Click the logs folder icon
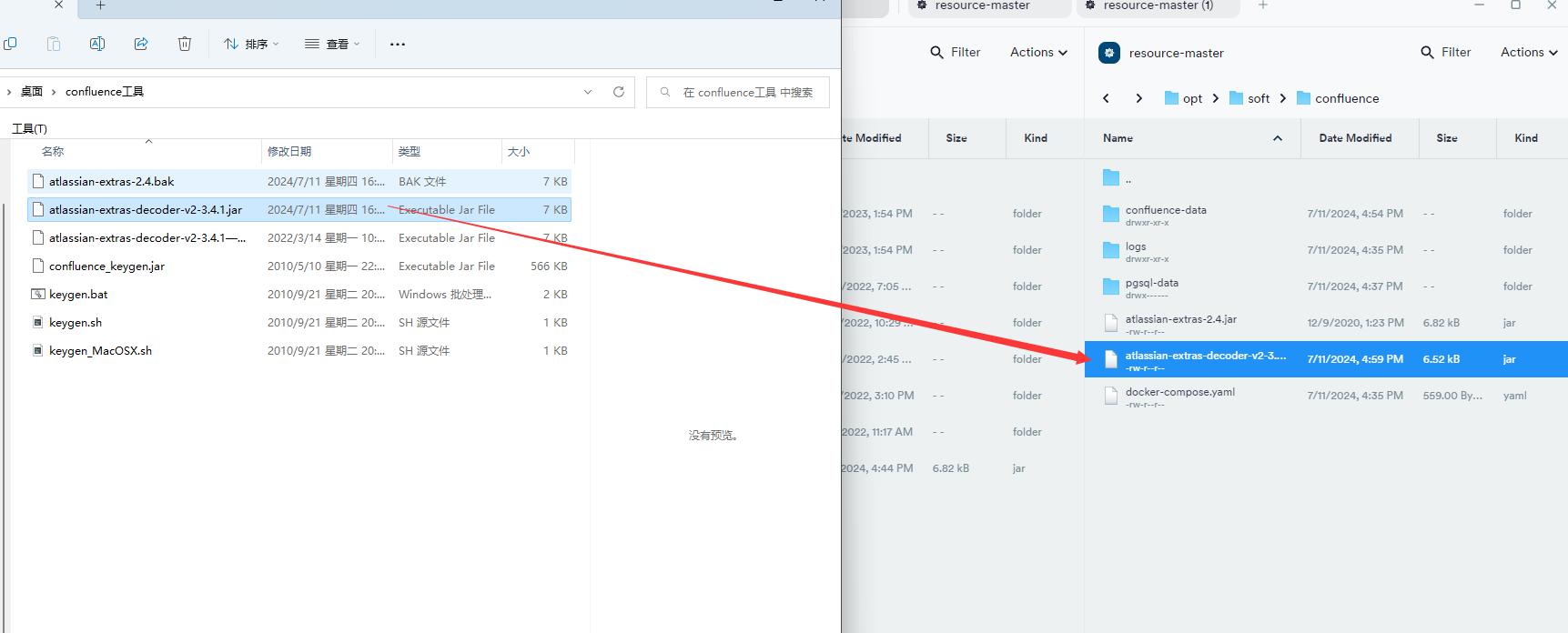The width and height of the screenshot is (1568, 633). [1111, 249]
